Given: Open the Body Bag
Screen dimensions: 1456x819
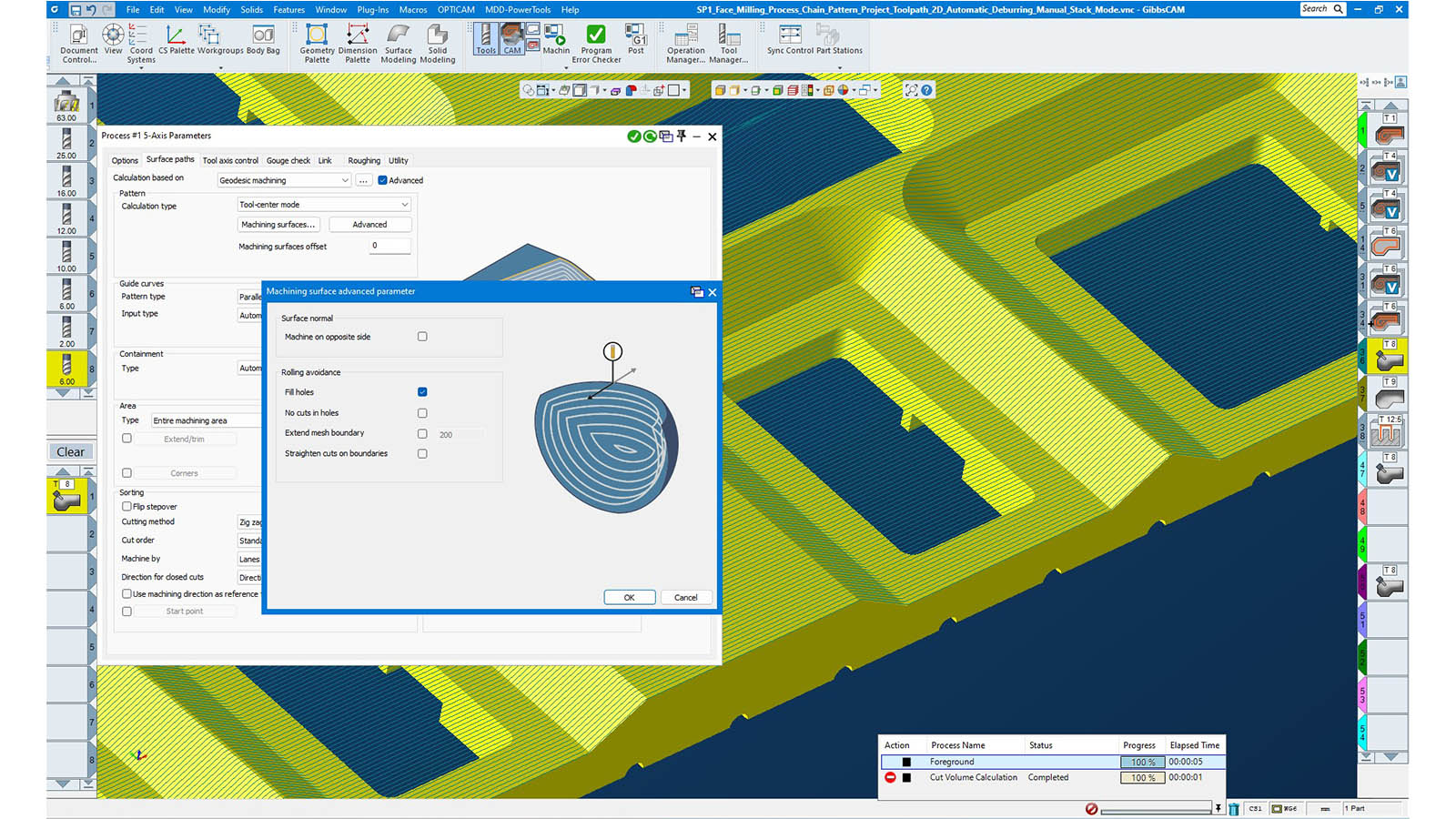Looking at the screenshot, I should click(263, 39).
